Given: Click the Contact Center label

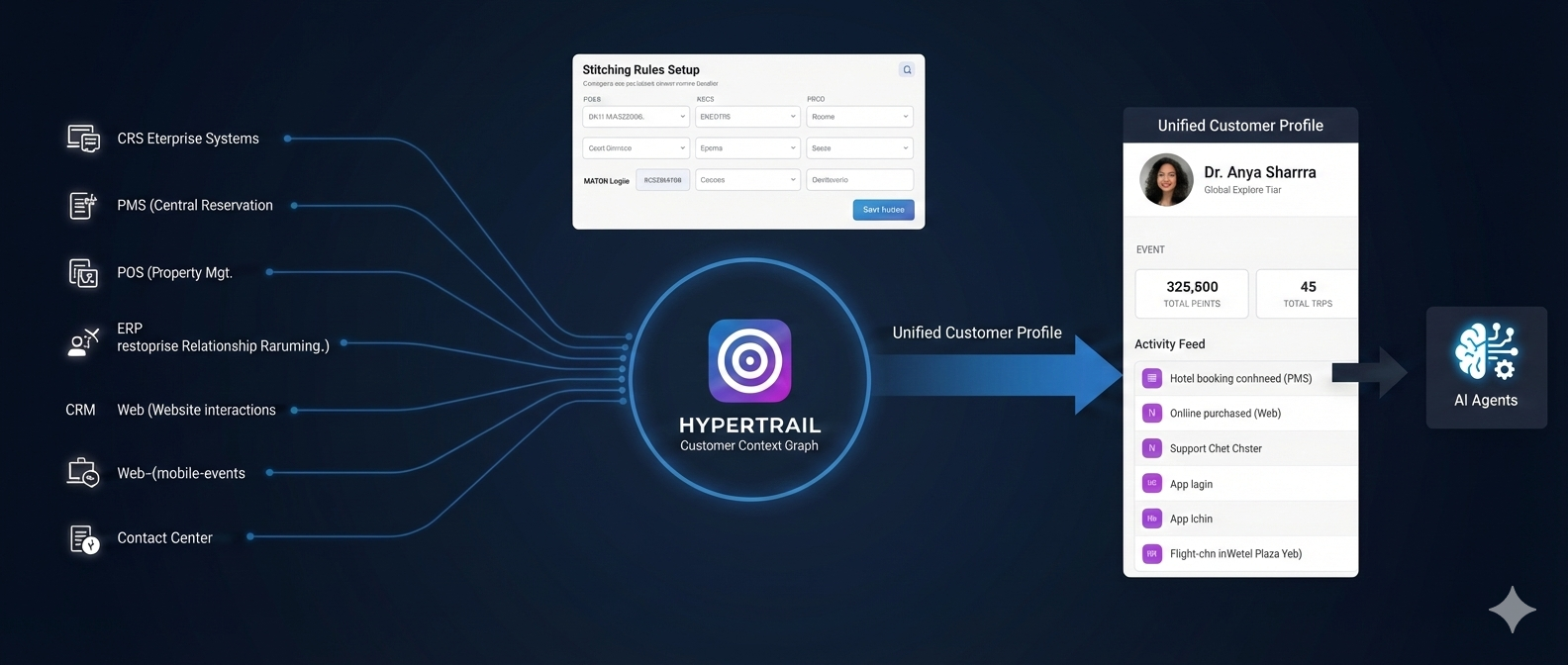Looking at the screenshot, I should [164, 538].
